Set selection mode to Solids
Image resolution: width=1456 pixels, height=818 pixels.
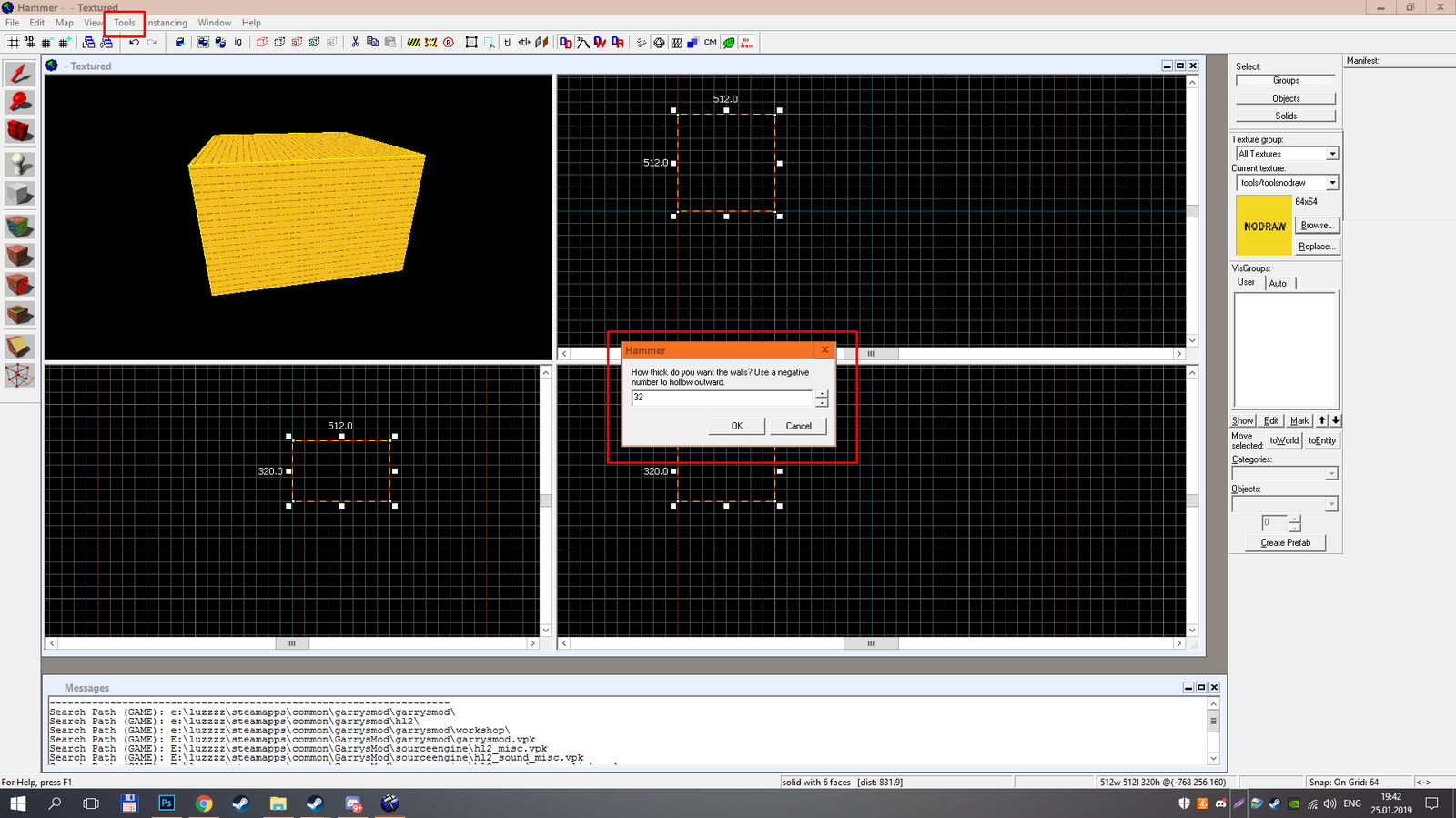coord(1286,116)
